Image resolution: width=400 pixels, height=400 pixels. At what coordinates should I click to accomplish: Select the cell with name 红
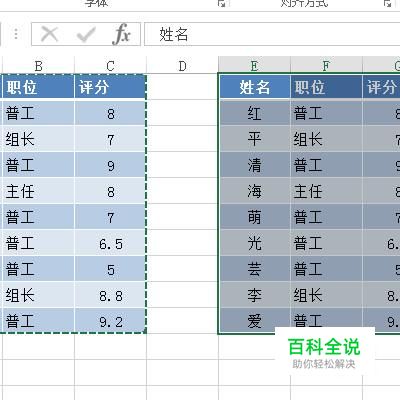255,113
